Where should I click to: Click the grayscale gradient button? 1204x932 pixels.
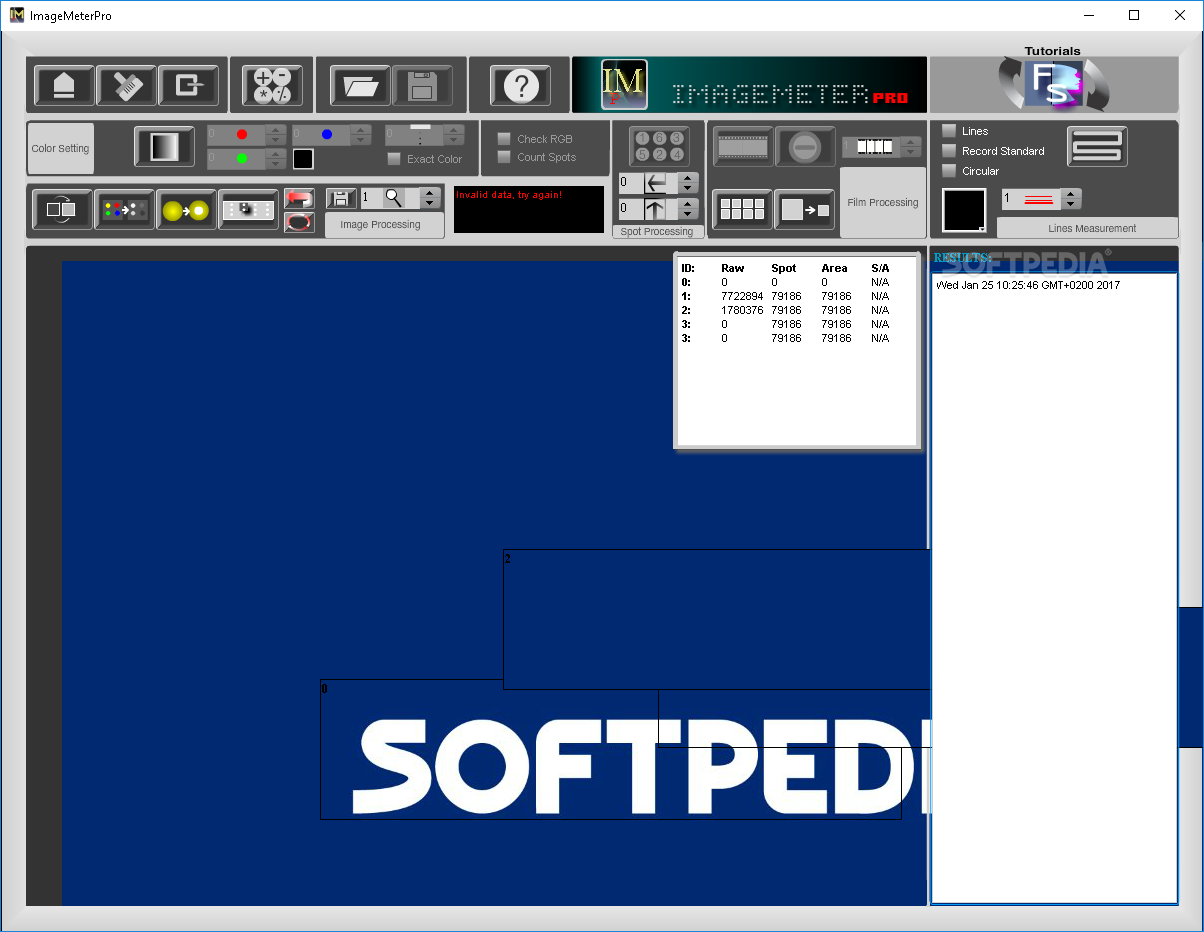(164, 147)
